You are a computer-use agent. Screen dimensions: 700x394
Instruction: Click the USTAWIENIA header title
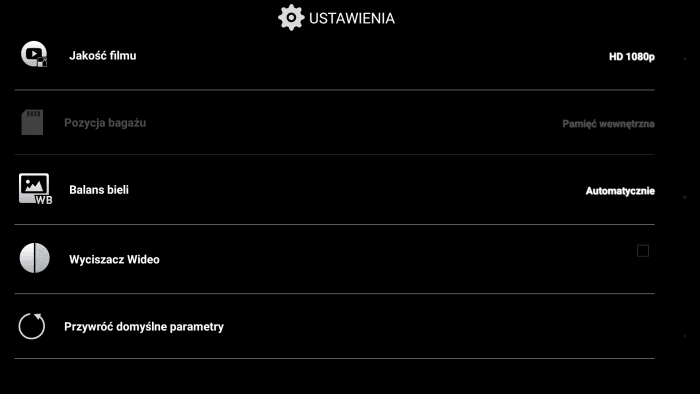tap(352, 18)
